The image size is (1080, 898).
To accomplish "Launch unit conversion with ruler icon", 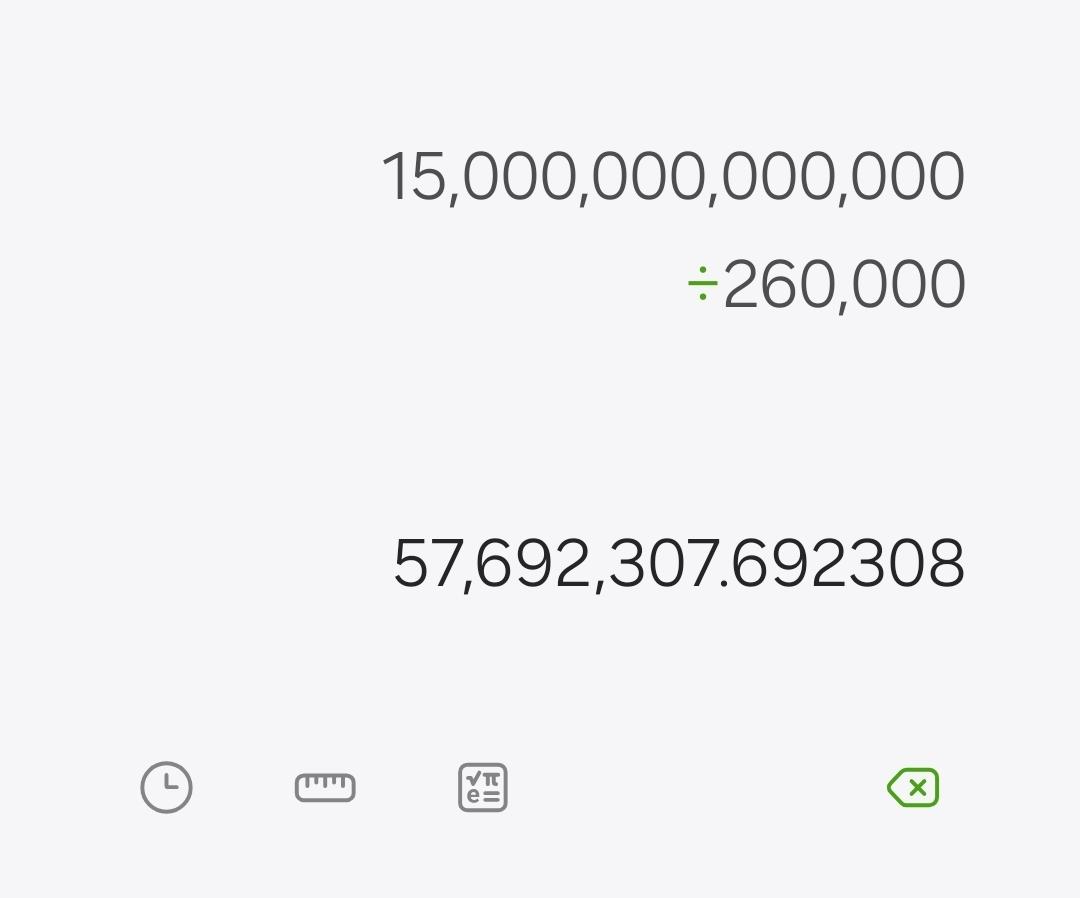I will (x=325, y=788).
